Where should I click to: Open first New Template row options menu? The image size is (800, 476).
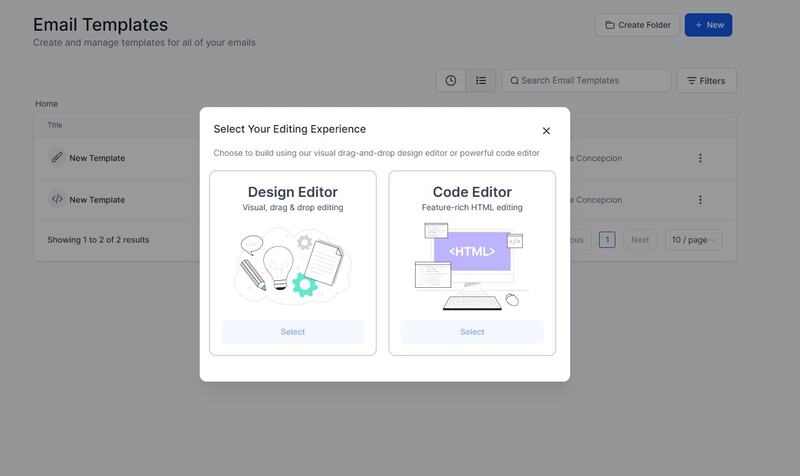click(x=700, y=158)
